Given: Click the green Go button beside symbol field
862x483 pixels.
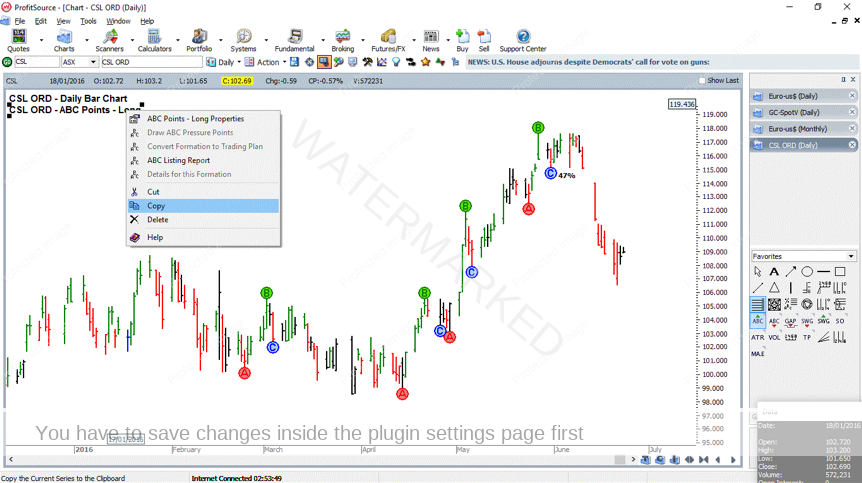Looking at the screenshot, I should click(x=7, y=62).
